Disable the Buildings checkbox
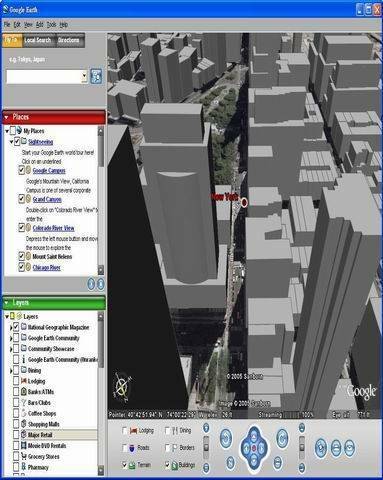This screenshot has width=383, height=480. click(168, 465)
